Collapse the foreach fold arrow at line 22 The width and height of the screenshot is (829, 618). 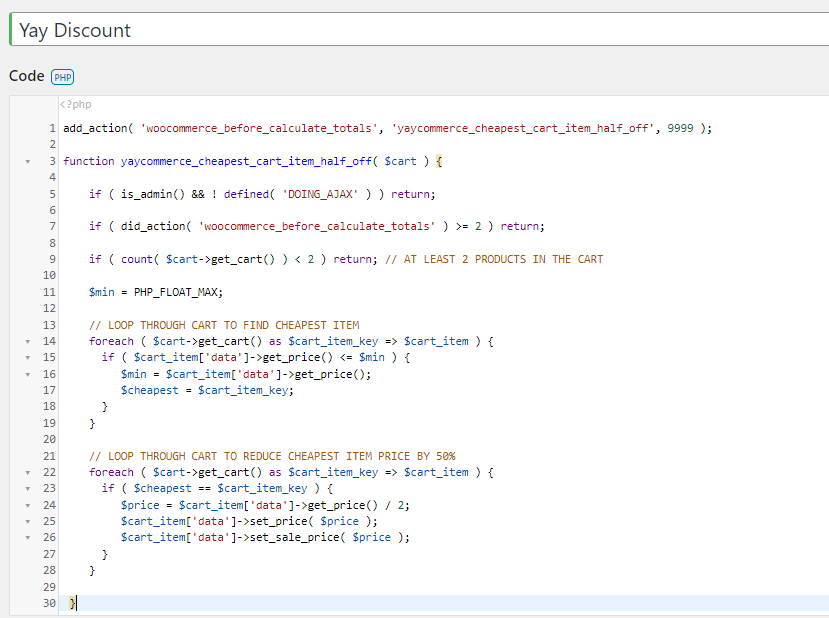28,473
